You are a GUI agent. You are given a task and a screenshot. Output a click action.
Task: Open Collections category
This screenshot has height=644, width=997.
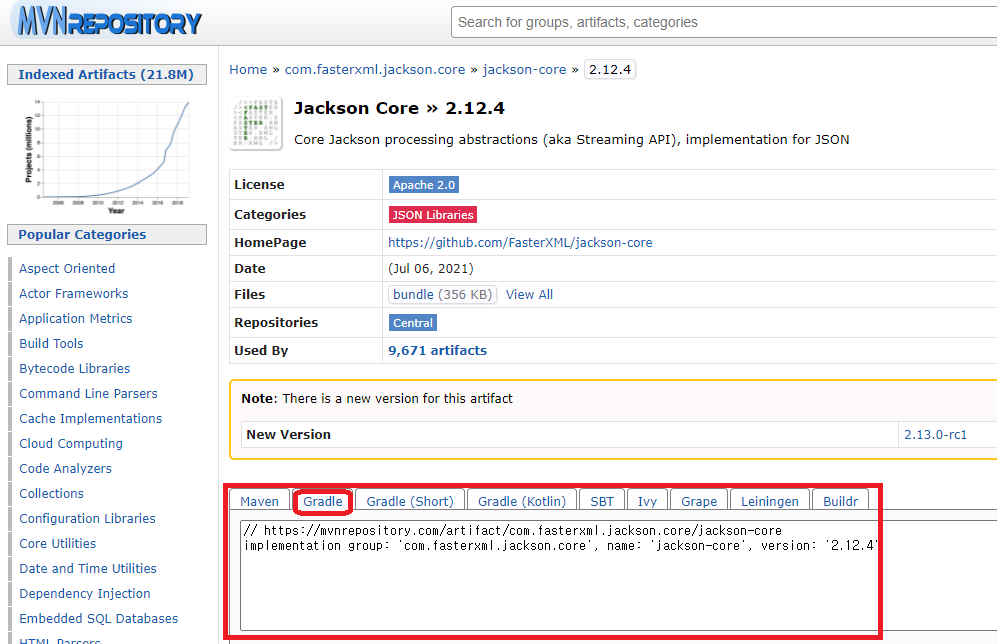coord(52,493)
